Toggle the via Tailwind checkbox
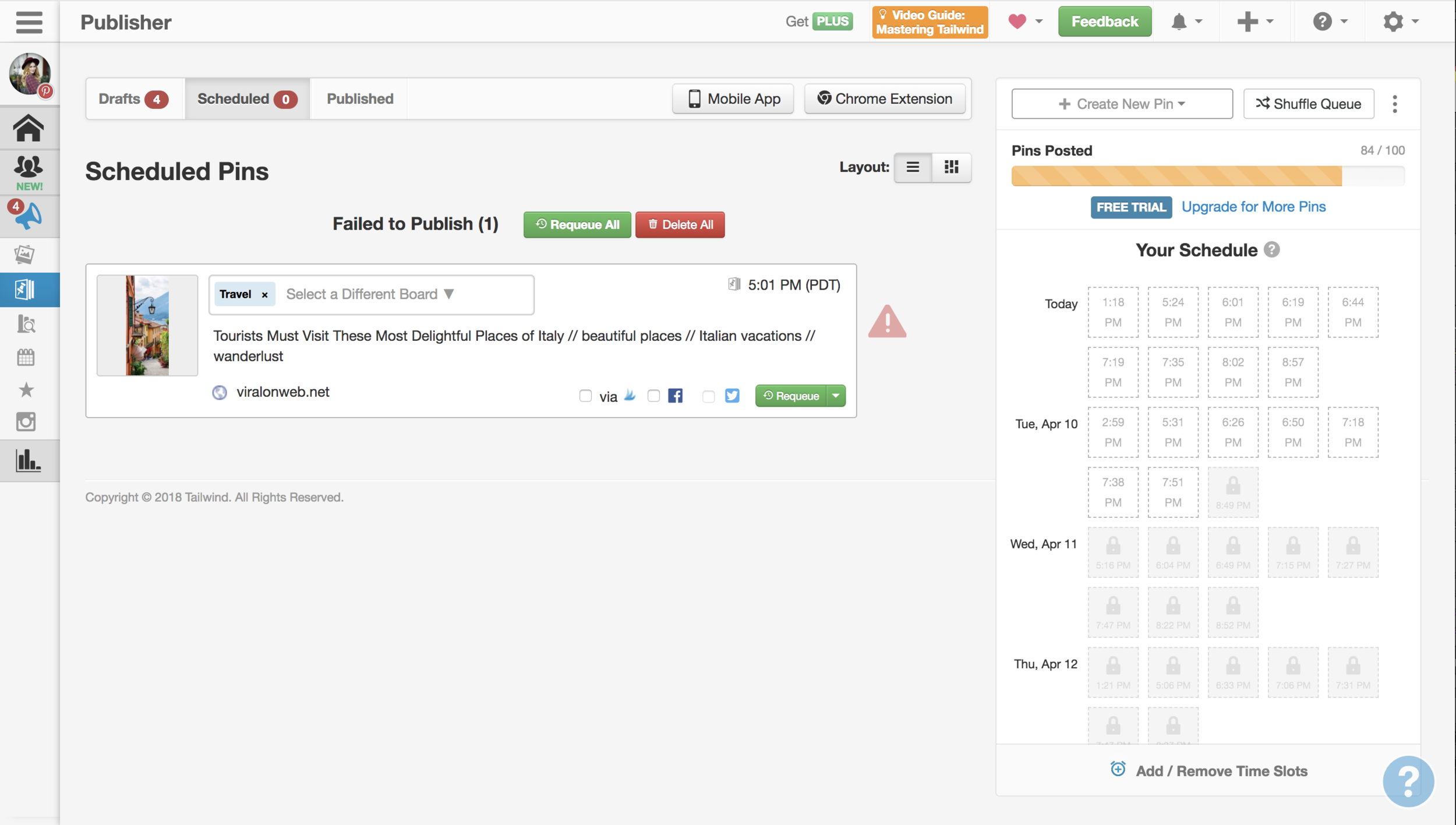1456x825 pixels. coord(585,396)
